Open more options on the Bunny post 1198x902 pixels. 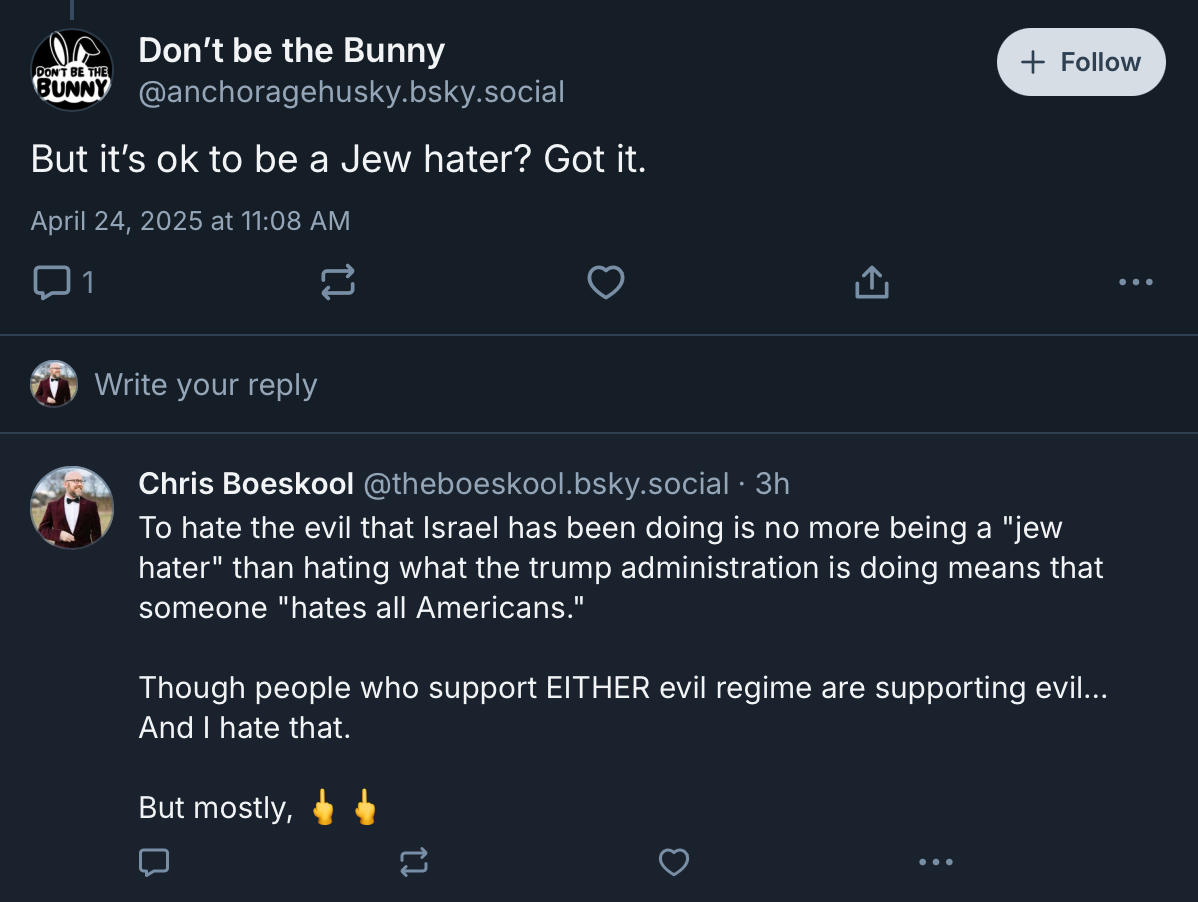point(1136,283)
